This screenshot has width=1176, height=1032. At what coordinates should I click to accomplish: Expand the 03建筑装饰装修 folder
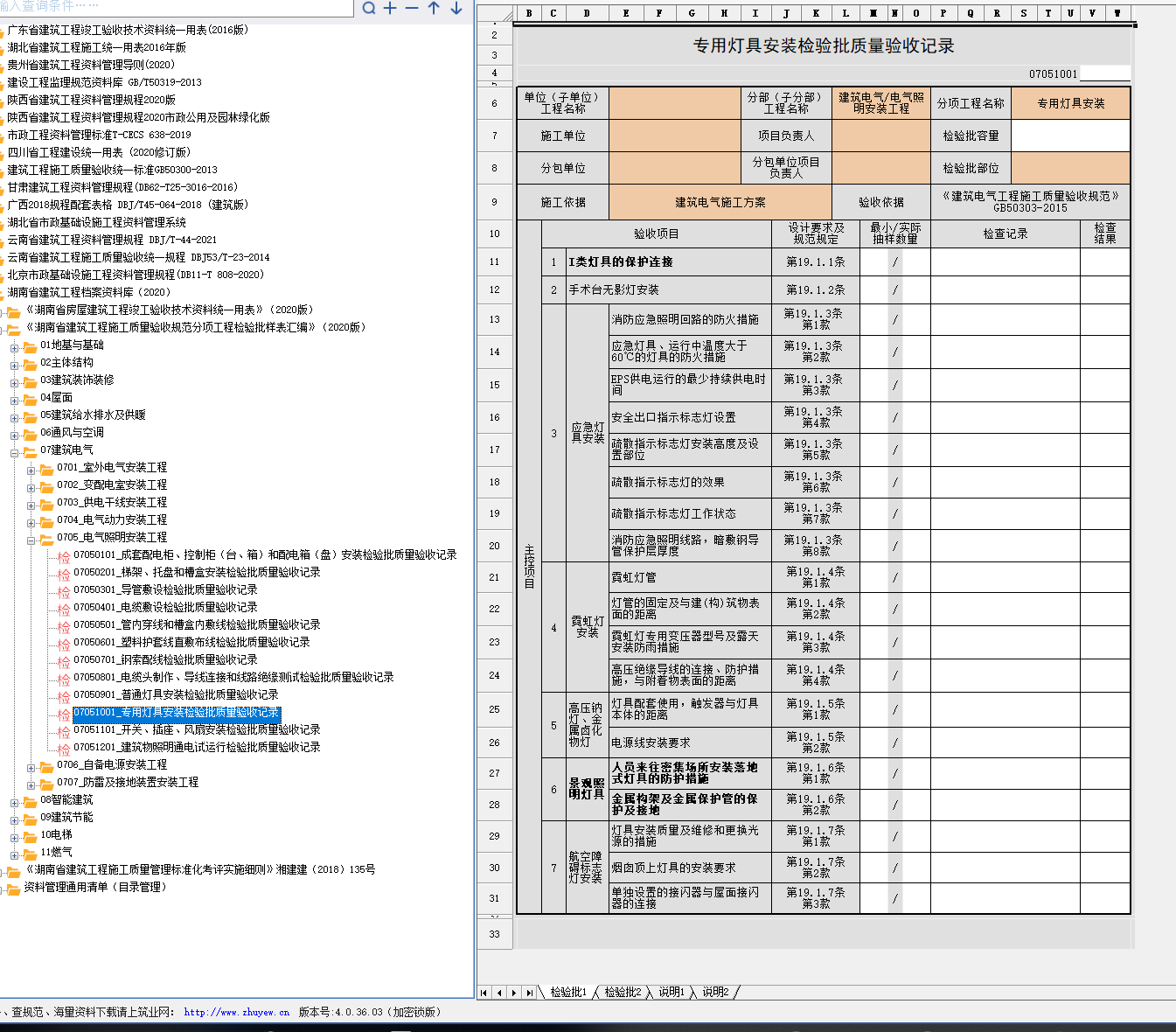pos(14,382)
